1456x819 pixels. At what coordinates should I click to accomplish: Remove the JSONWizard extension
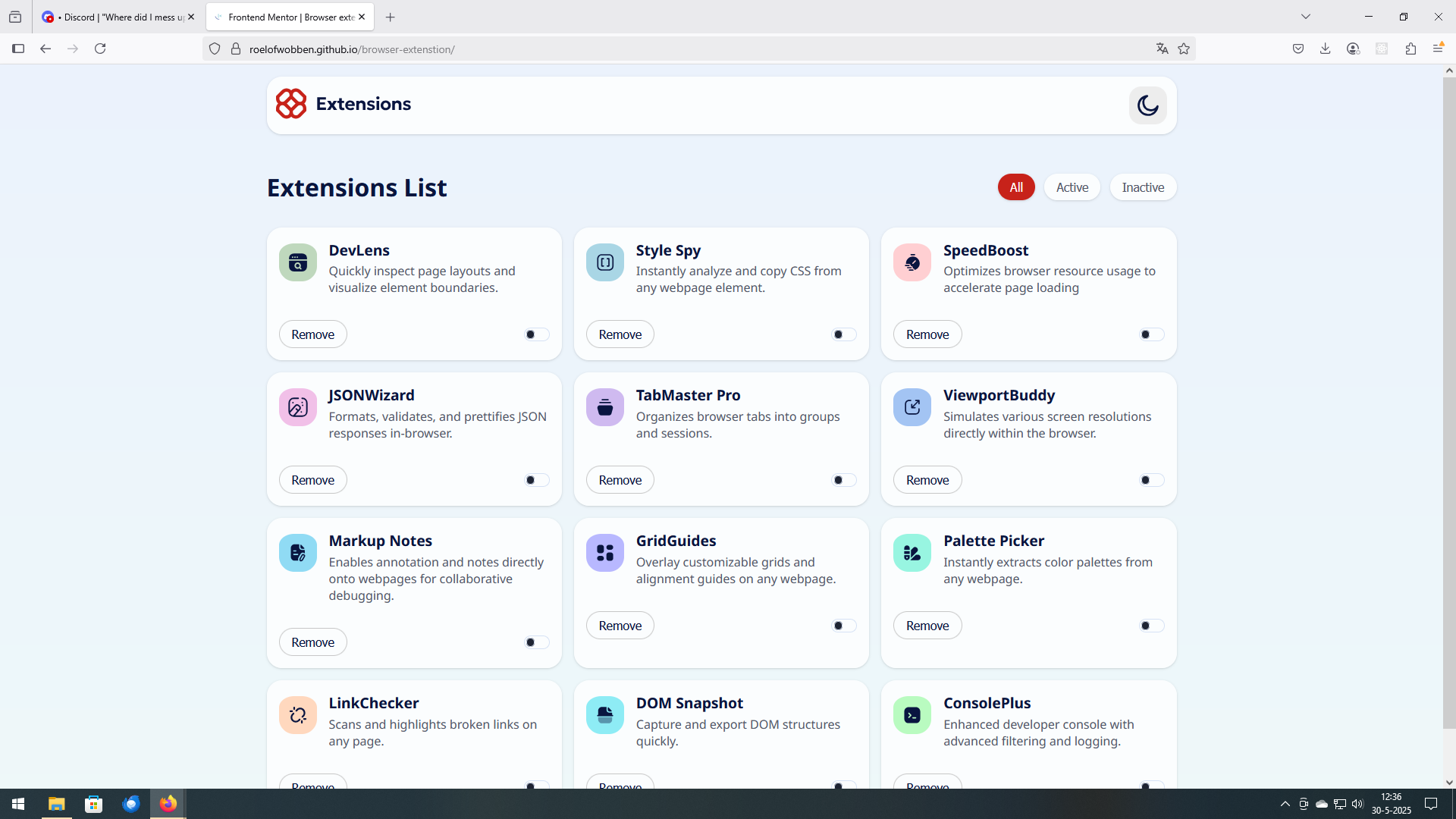coord(312,480)
